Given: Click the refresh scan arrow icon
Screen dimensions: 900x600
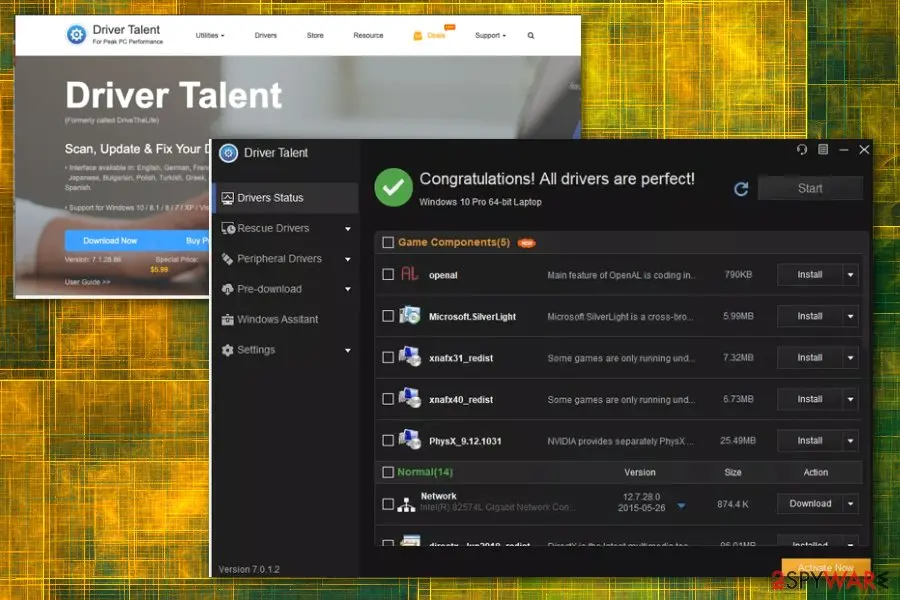Looking at the screenshot, I should pyautogui.click(x=741, y=189).
